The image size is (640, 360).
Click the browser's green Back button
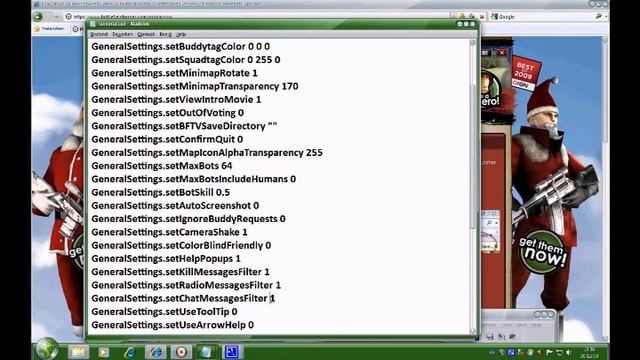click(x=38, y=16)
